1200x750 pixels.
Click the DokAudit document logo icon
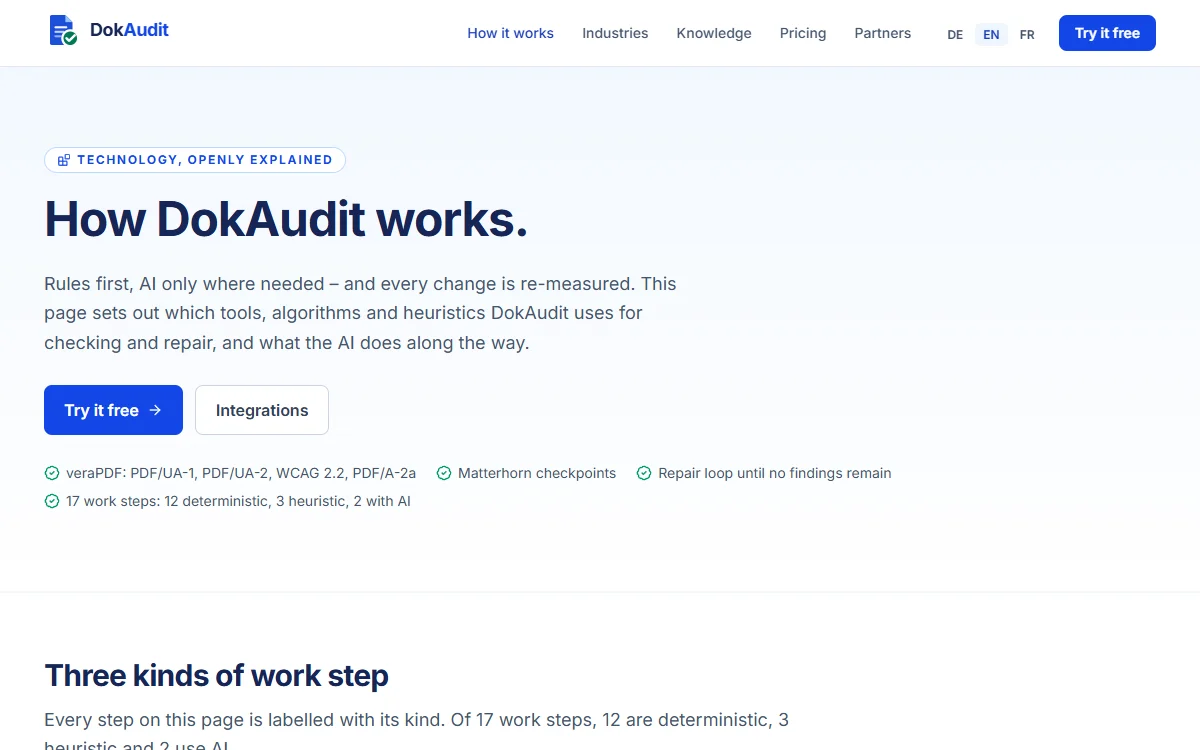[x=63, y=31]
